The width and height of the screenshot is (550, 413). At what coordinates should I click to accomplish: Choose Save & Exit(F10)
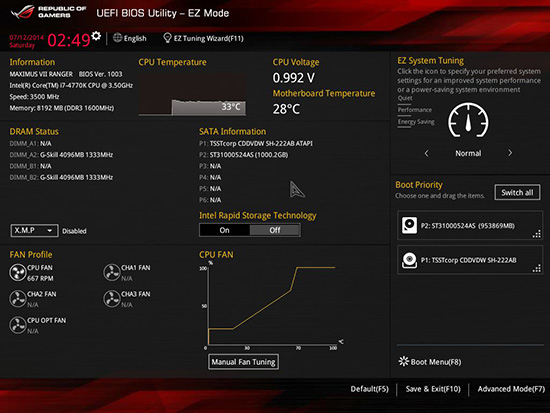(x=433, y=389)
